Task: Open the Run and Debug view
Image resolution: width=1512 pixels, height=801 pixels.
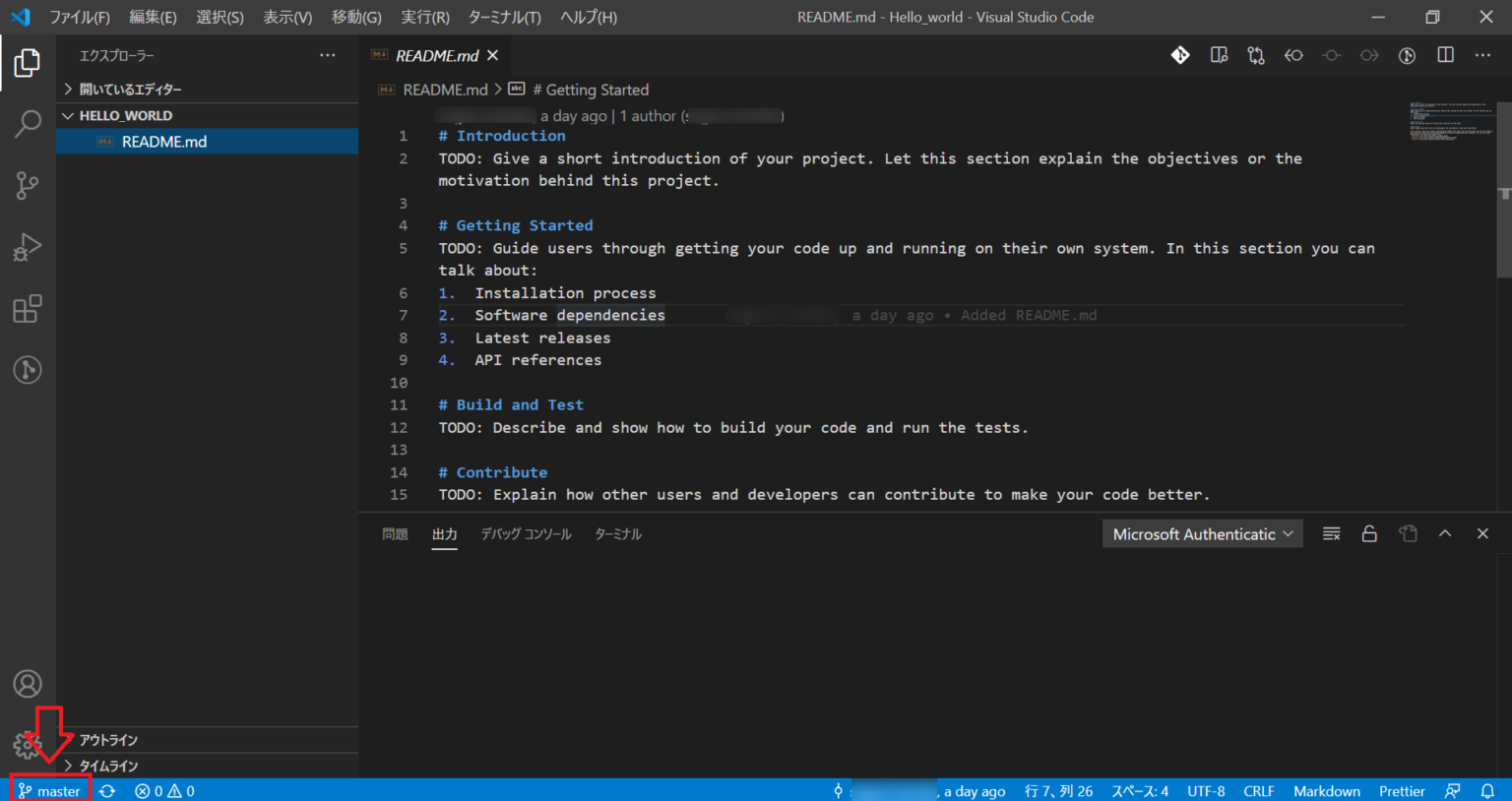Action: (27, 247)
